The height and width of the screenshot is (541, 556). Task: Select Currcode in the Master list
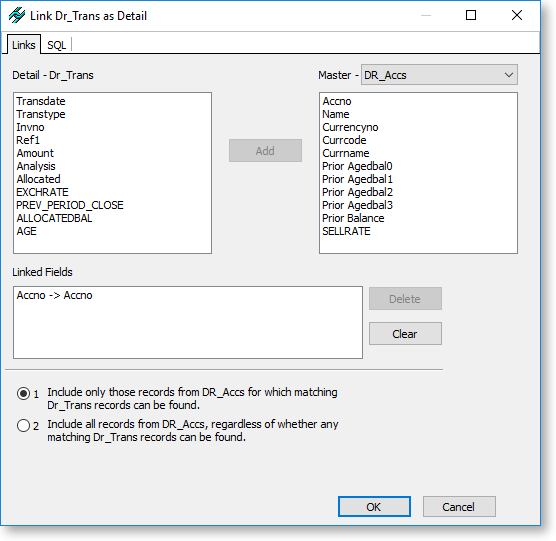pyautogui.click(x=344, y=140)
